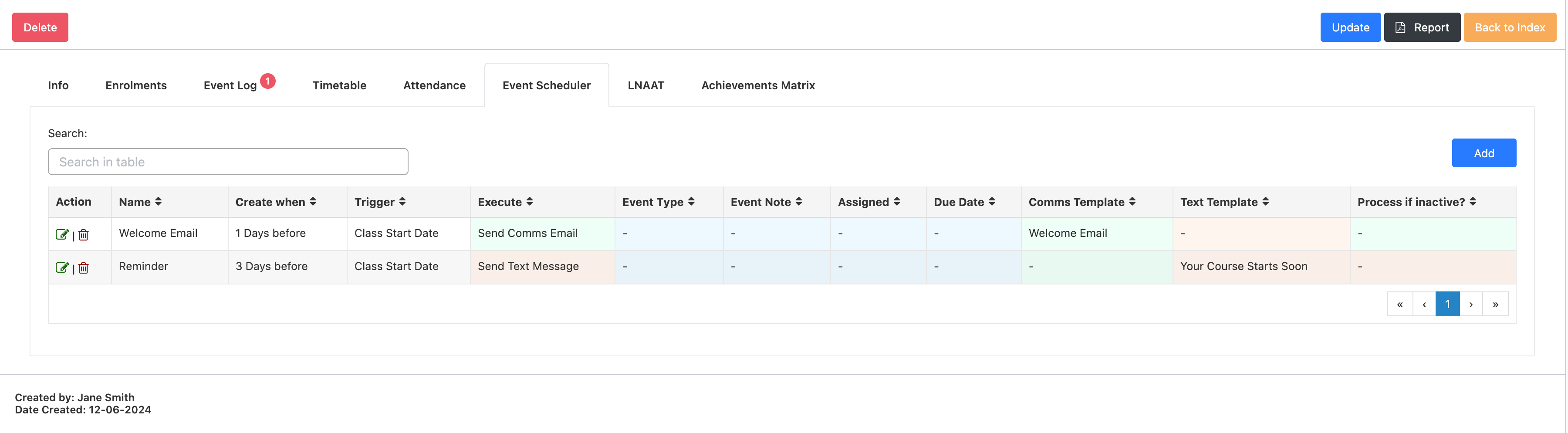Viewport: 1568px width, 433px height.
Task: Open the Attendance tab
Action: coord(435,85)
